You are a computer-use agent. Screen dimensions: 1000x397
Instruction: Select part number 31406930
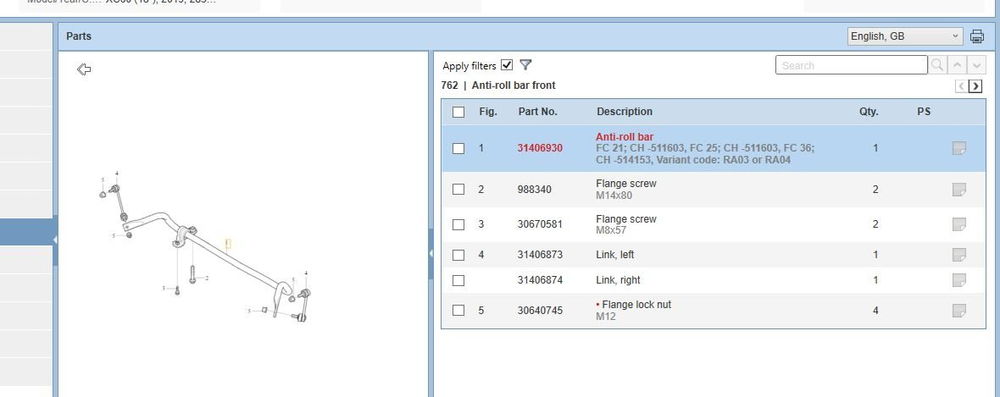(540, 148)
